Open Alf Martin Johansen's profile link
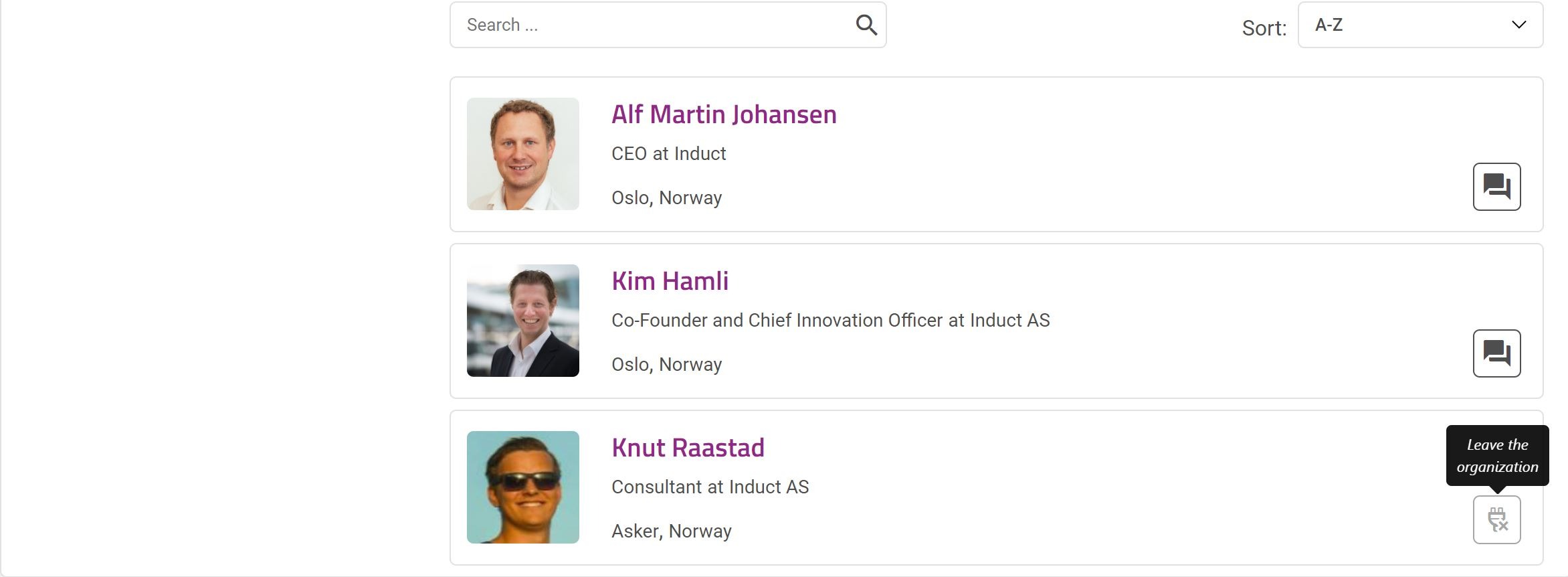The height and width of the screenshot is (577, 1568). click(724, 114)
